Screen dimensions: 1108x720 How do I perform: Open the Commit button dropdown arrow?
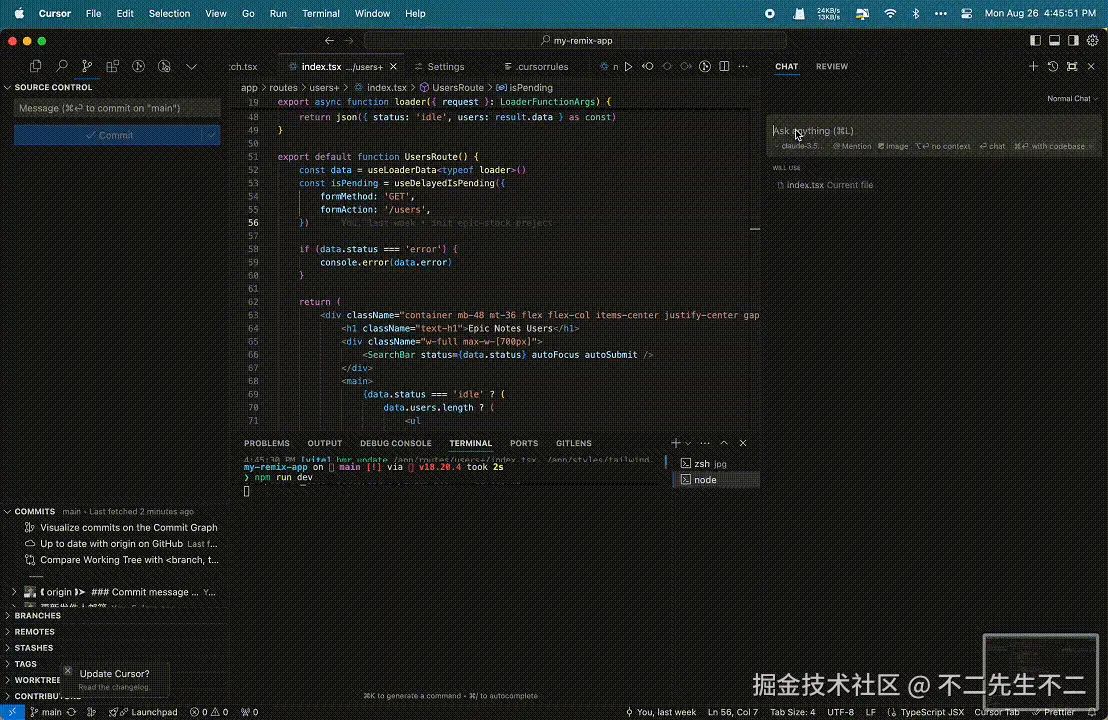click(211, 135)
